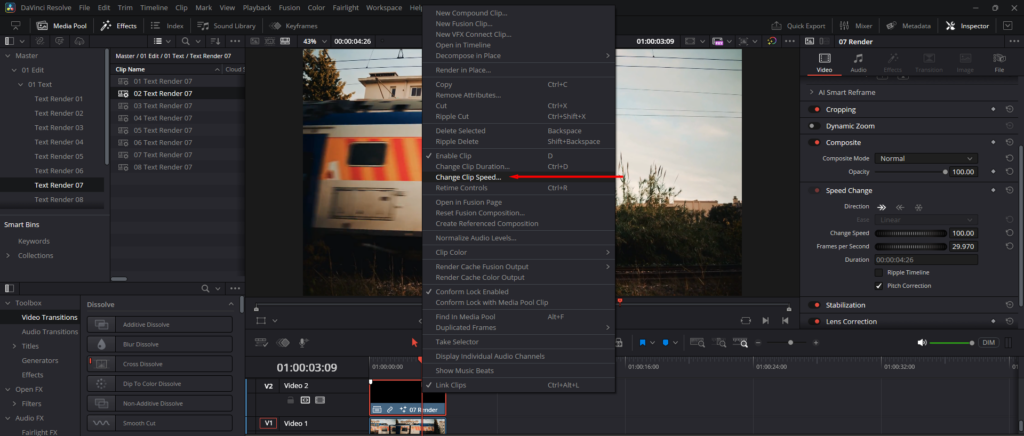This screenshot has height=436, width=1024.
Task: Expand the Titles category
Action: point(14,346)
